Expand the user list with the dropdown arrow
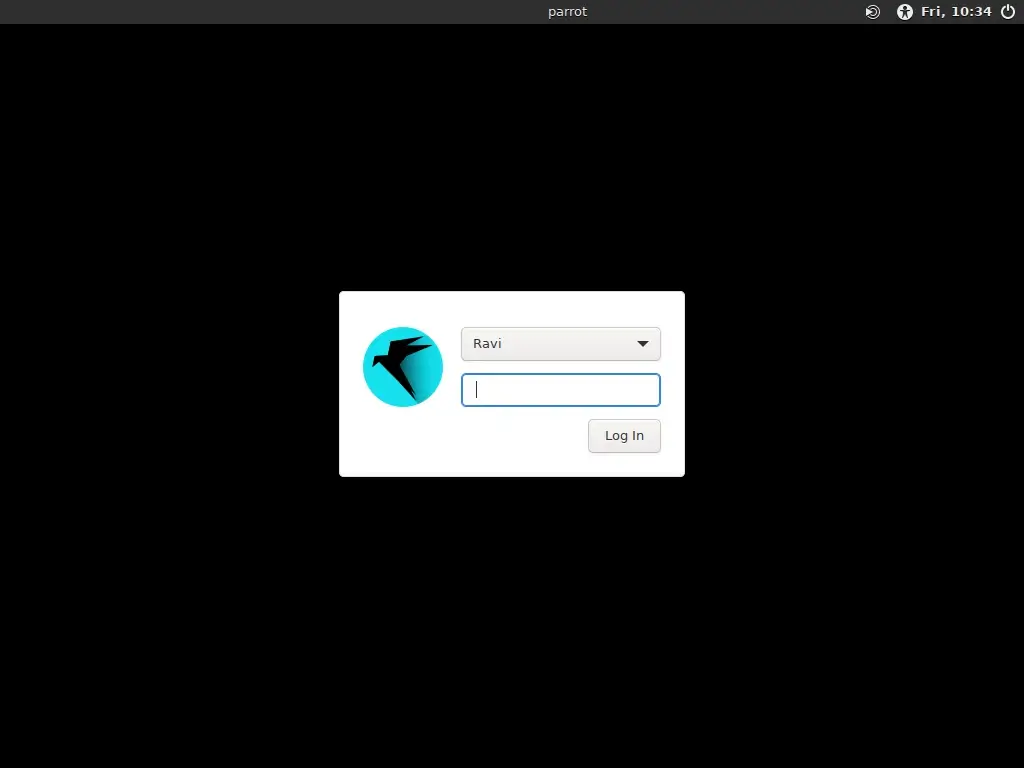Viewport: 1024px width, 768px height. point(643,344)
